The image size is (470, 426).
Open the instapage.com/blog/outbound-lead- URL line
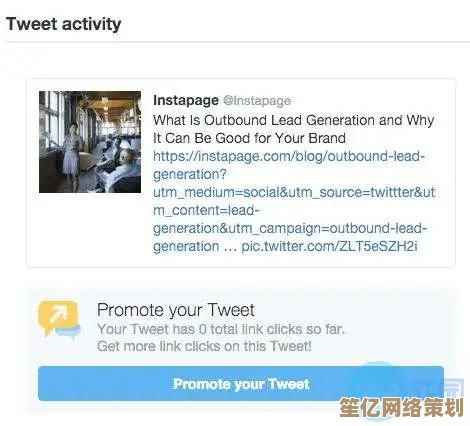[289, 156]
